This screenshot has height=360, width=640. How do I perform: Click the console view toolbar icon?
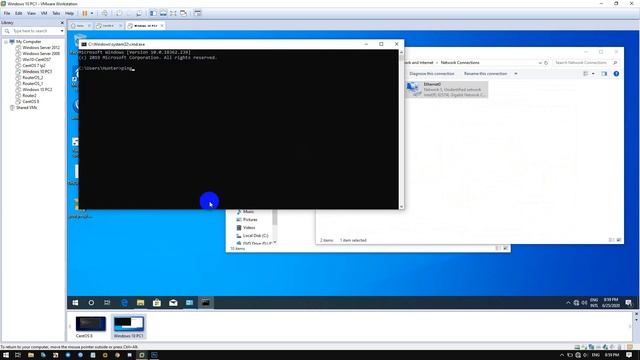point(198,13)
